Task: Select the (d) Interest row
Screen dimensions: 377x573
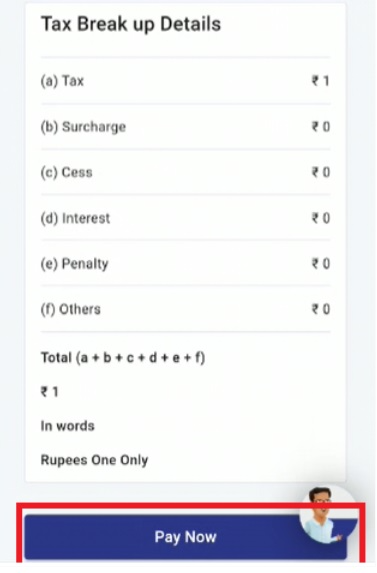Action: pyautogui.click(x=185, y=218)
